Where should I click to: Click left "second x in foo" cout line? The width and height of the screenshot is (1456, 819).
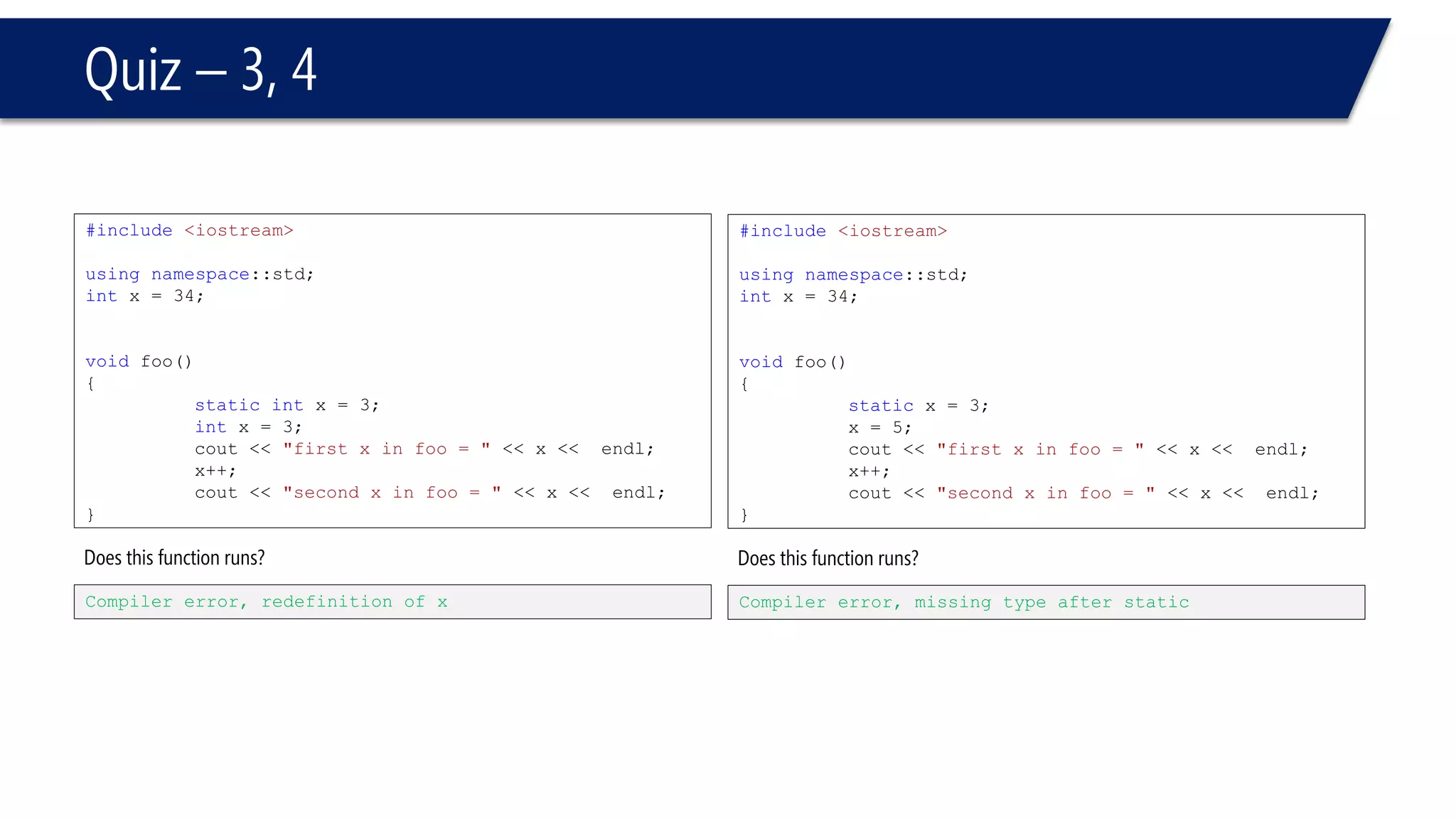pos(429,493)
